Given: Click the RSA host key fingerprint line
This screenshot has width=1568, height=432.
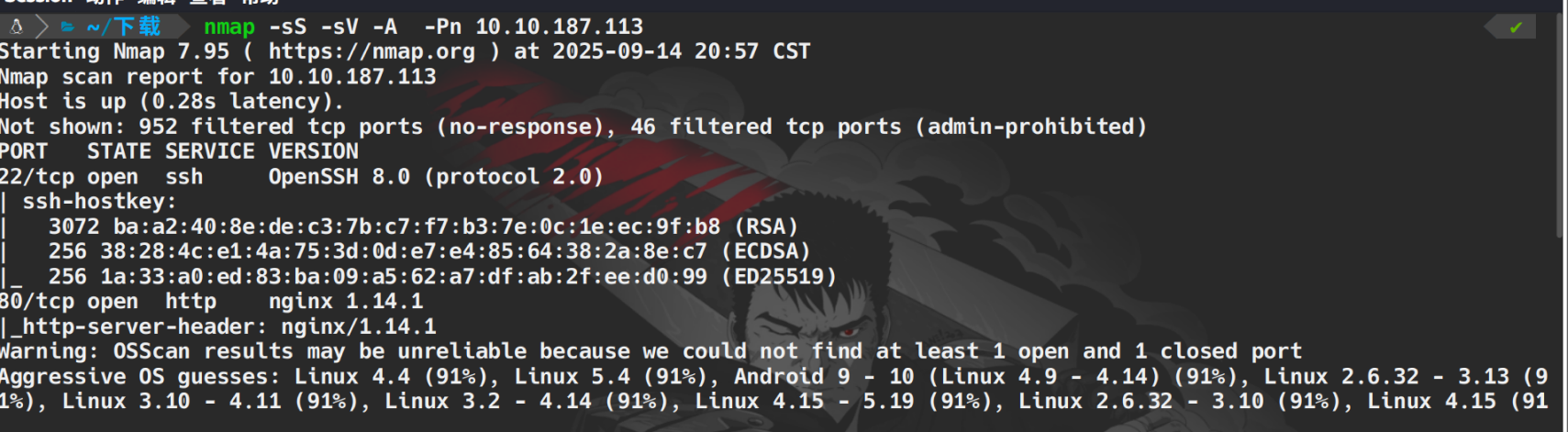Looking at the screenshot, I should [x=422, y=227].
